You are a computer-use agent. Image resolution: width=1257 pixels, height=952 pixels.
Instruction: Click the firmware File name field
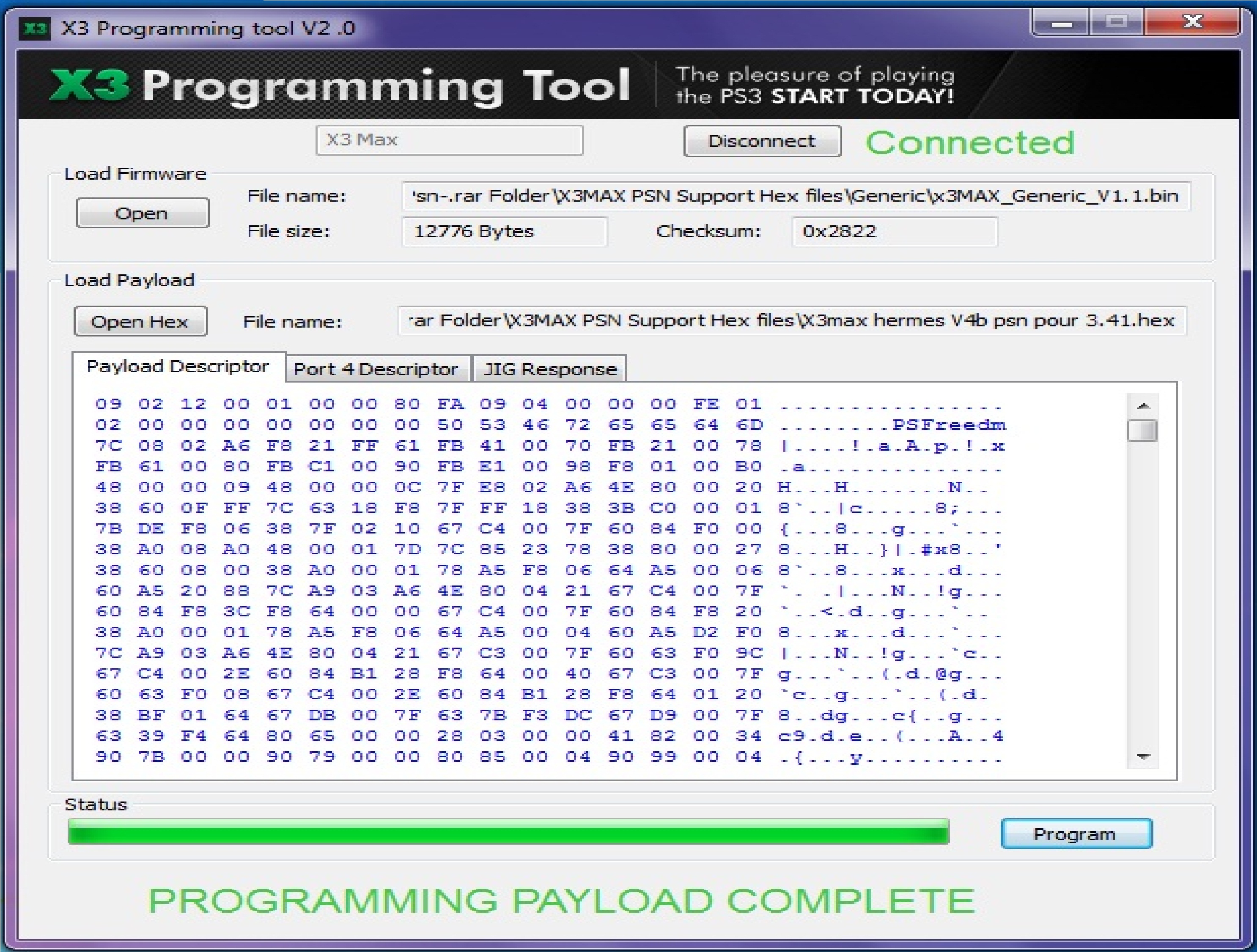pos(796,196)
